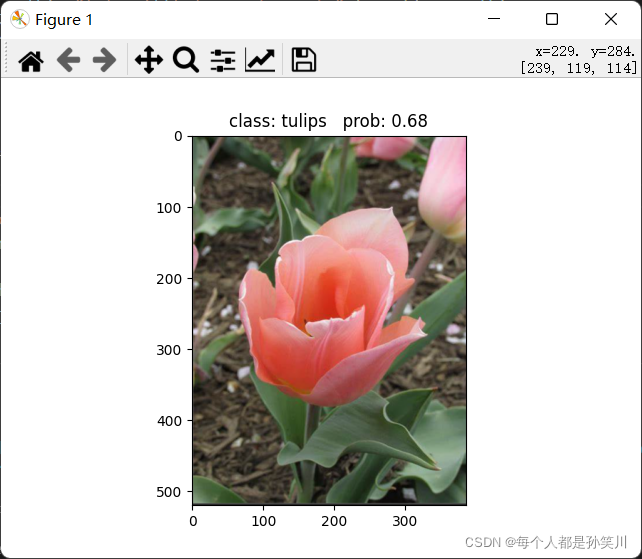
Task: Click the y-axis tick label 100
Action: click(x=169, y=208)
